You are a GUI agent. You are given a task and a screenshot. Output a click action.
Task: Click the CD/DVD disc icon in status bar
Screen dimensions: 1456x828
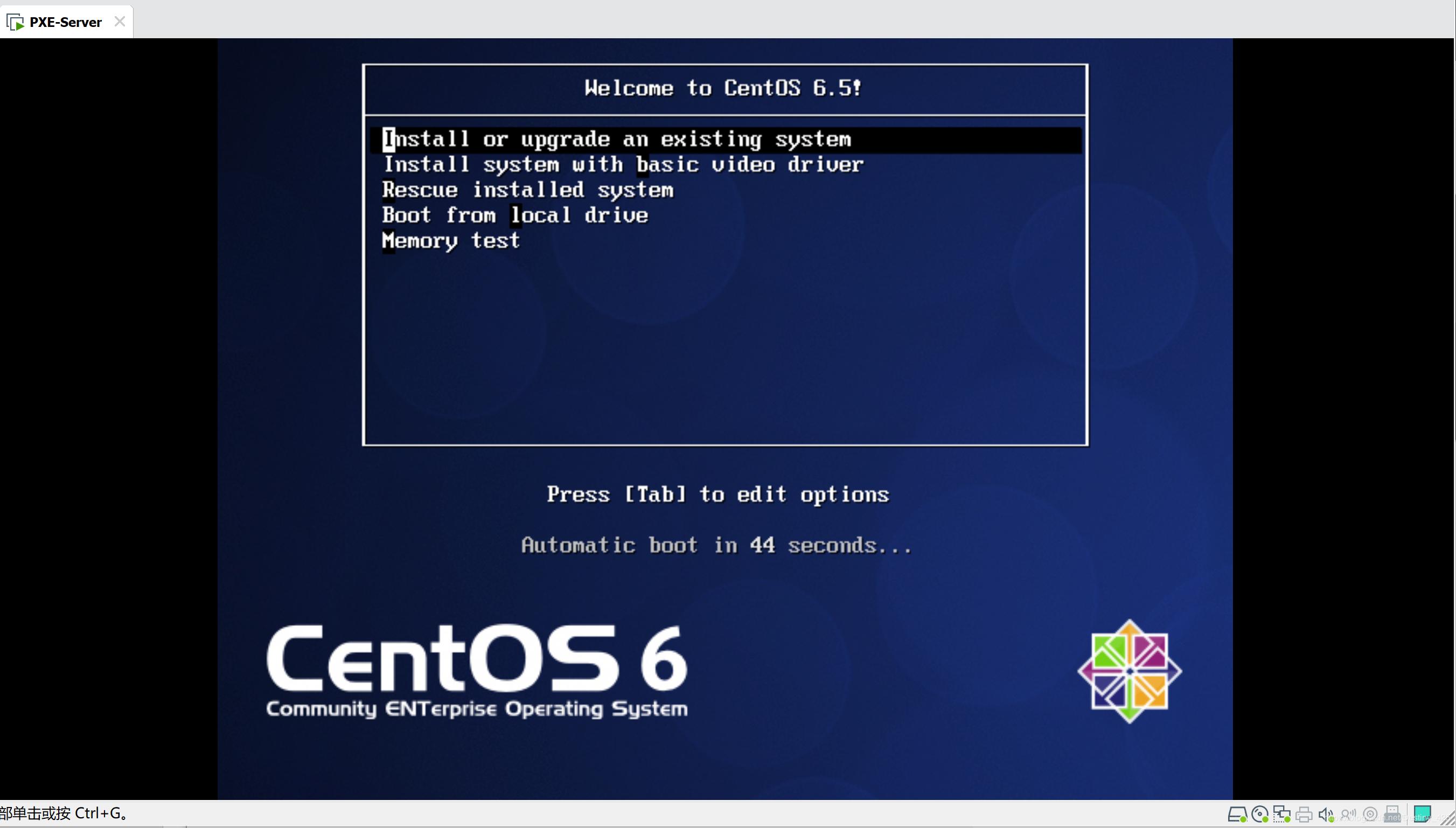point(1260,813)
